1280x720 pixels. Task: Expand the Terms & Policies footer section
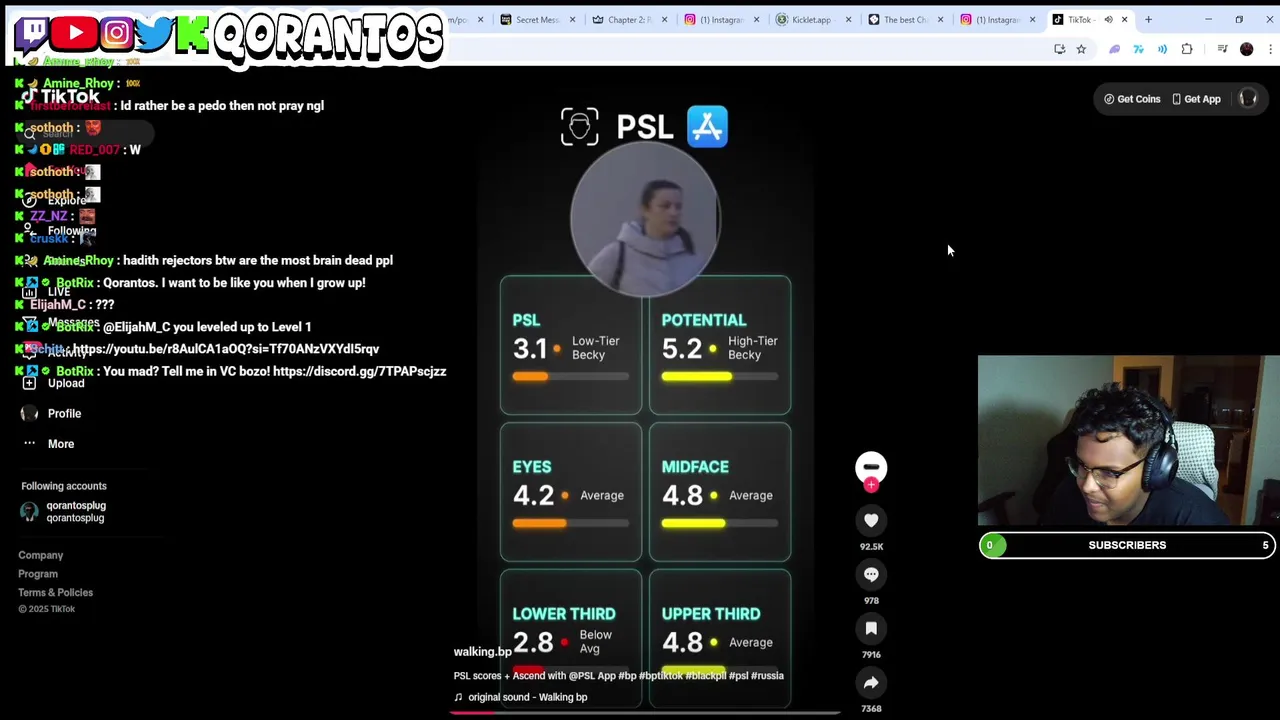(x=55, y=593)
